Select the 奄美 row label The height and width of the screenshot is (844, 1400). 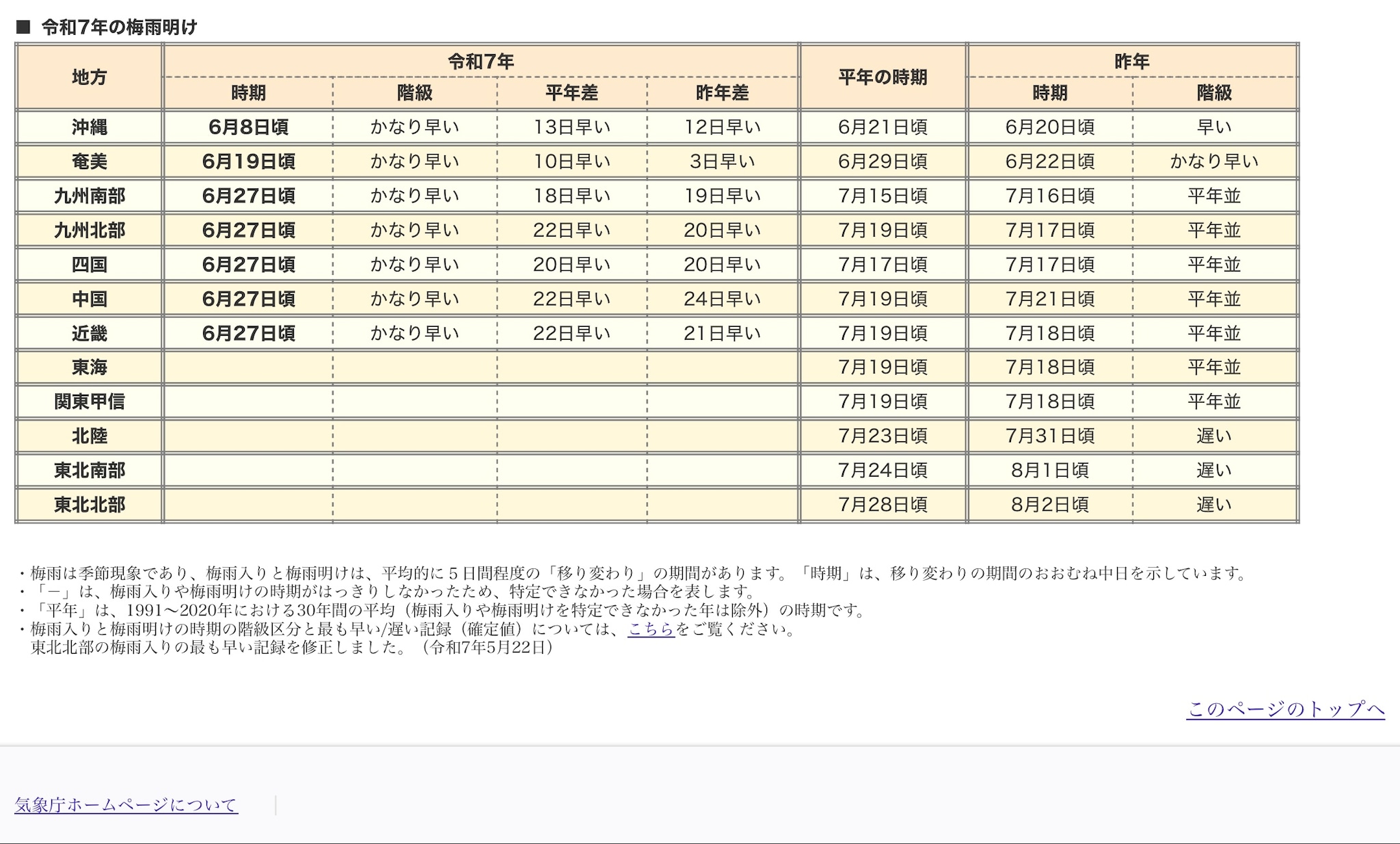(x=90, y=161)
